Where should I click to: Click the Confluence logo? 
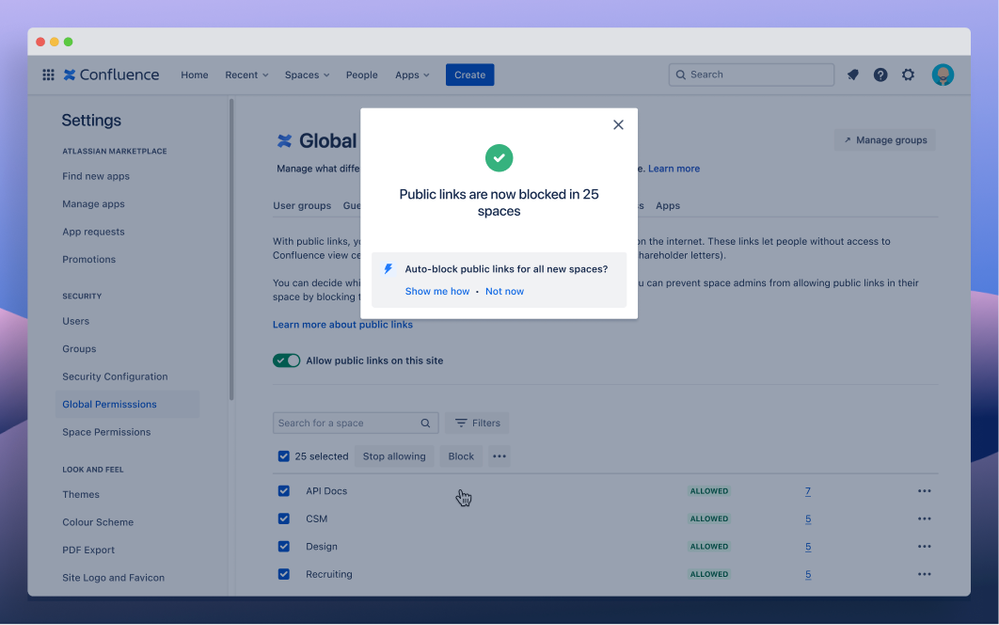pyautogui.click(x=111, y=75)
